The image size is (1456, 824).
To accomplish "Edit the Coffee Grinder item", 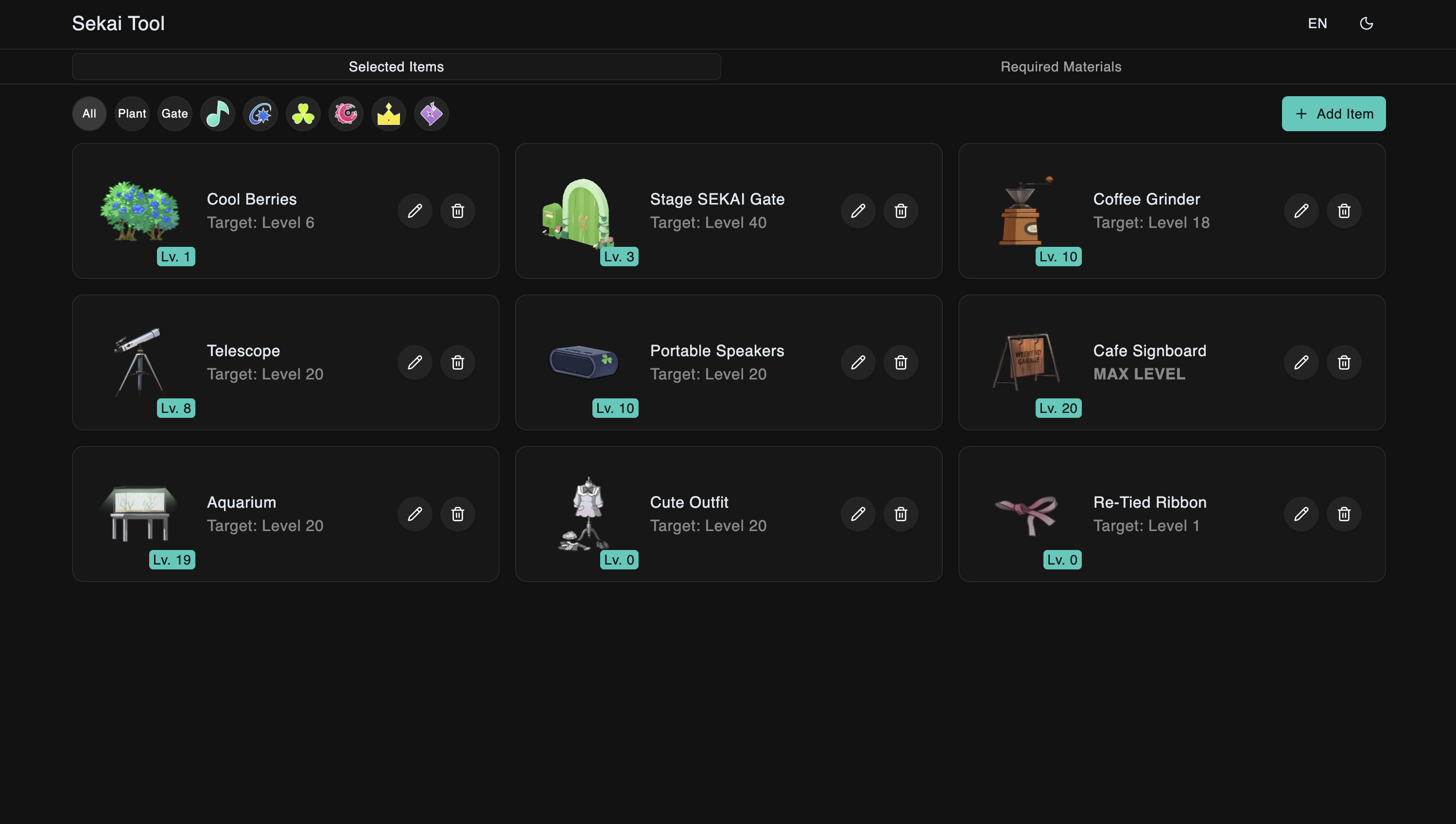I will coord(1301,210).
